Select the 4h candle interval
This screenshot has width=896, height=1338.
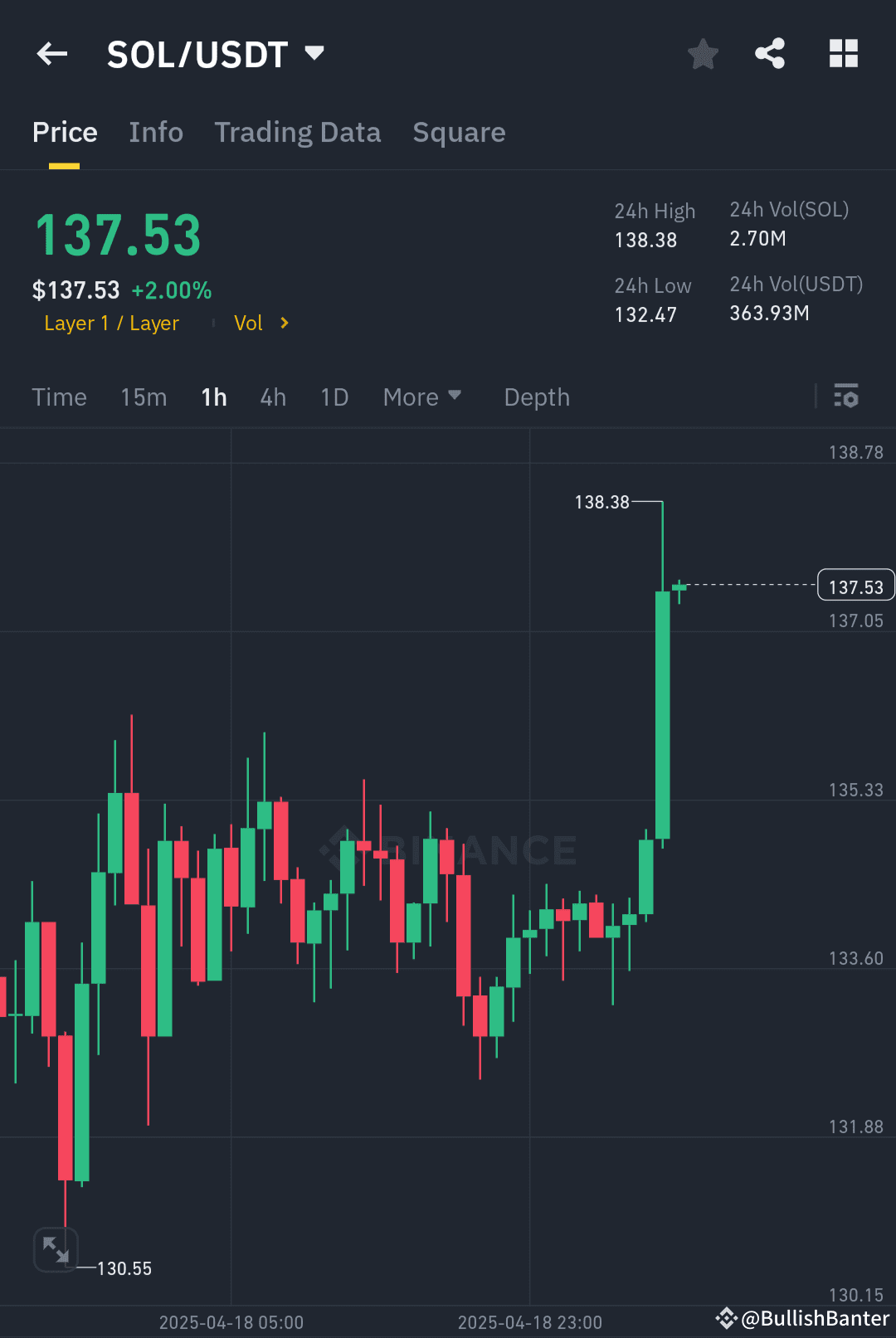[272, 397]
